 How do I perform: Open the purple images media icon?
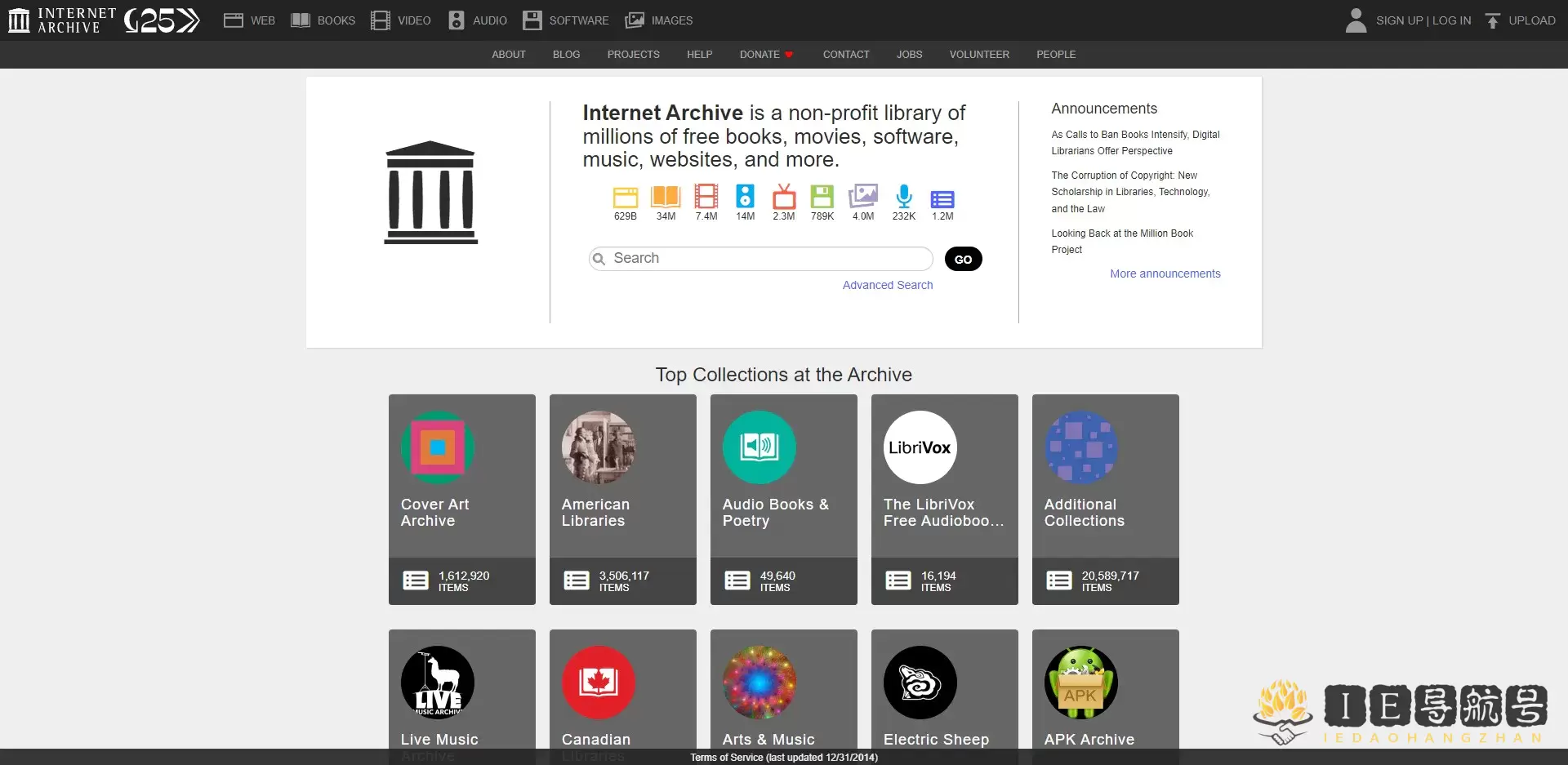coord(863,197)
